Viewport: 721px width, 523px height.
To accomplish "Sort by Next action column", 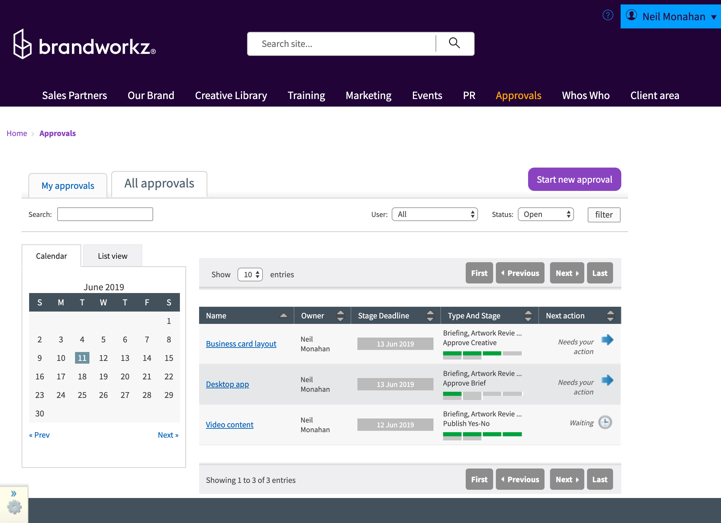I will 579,316.
